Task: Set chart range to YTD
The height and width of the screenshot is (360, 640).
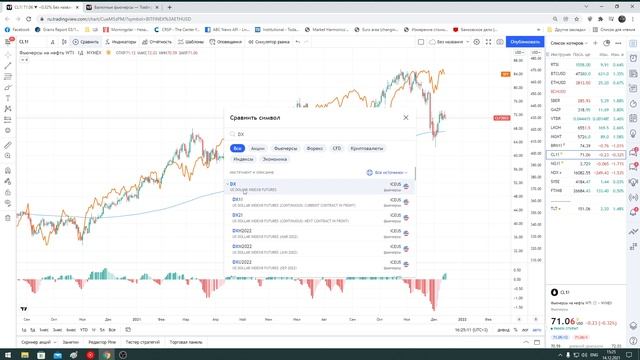Action: tap(84, 330)
